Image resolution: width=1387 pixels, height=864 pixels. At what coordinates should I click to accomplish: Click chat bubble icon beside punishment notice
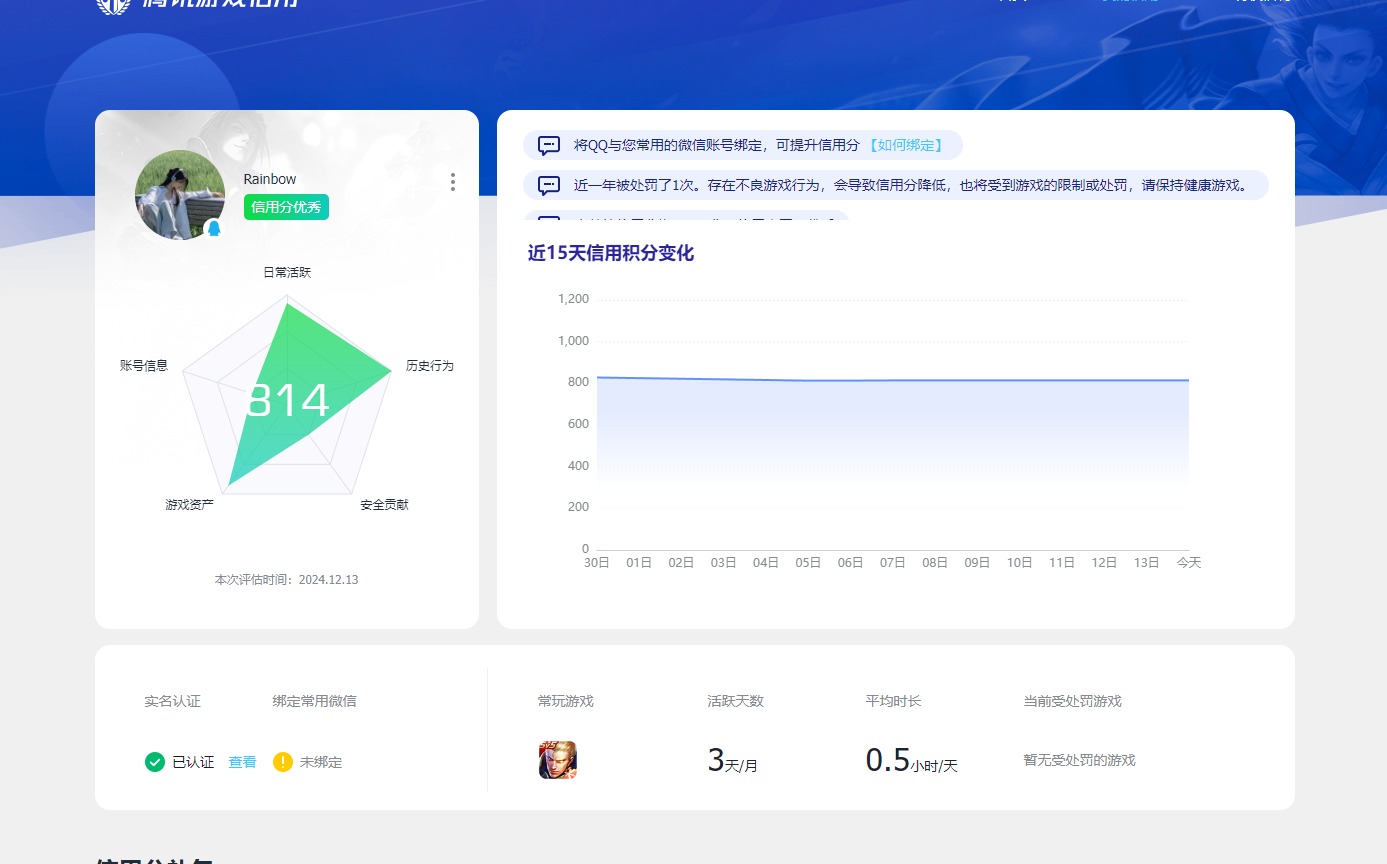pyautogui.click(x=549, y=185)
